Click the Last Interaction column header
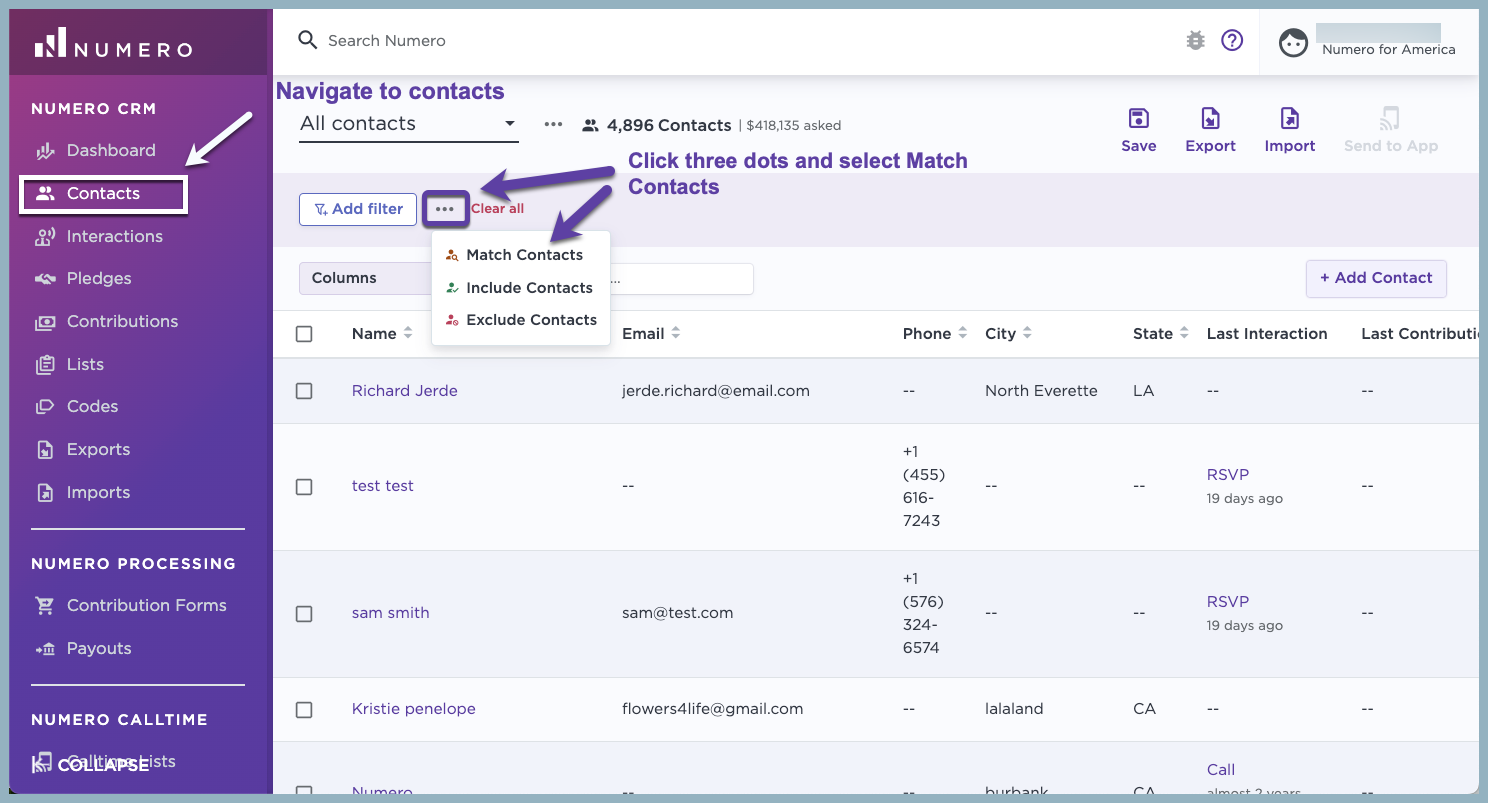 tap(1267, 334)
